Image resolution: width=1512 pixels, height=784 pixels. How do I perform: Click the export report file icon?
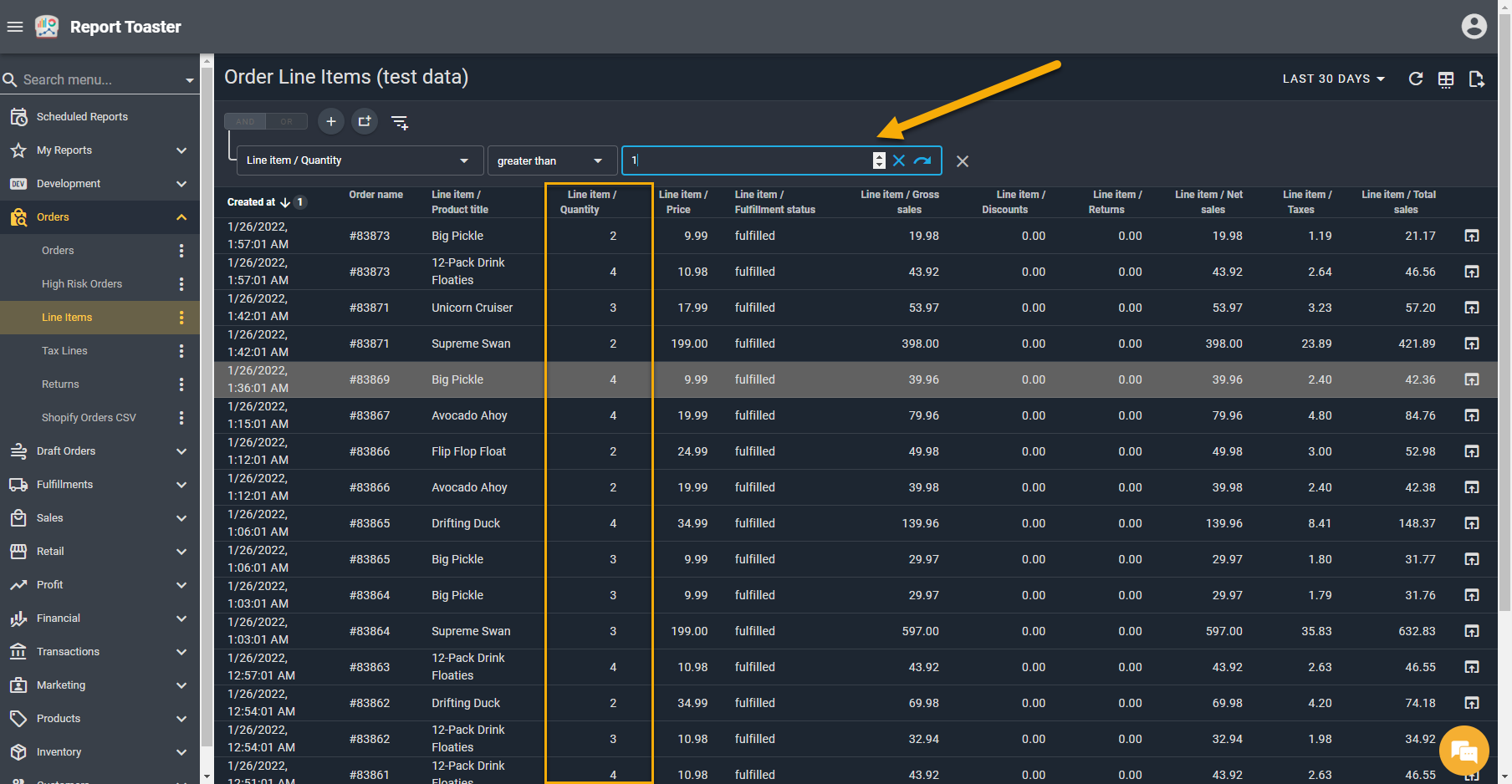pos(1476,79)
